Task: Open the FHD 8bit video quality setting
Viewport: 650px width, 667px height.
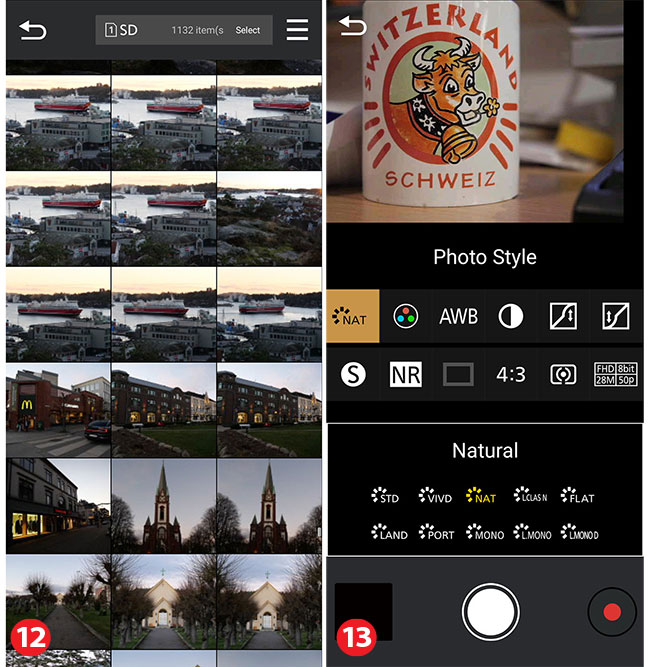Action: (616, 375)
